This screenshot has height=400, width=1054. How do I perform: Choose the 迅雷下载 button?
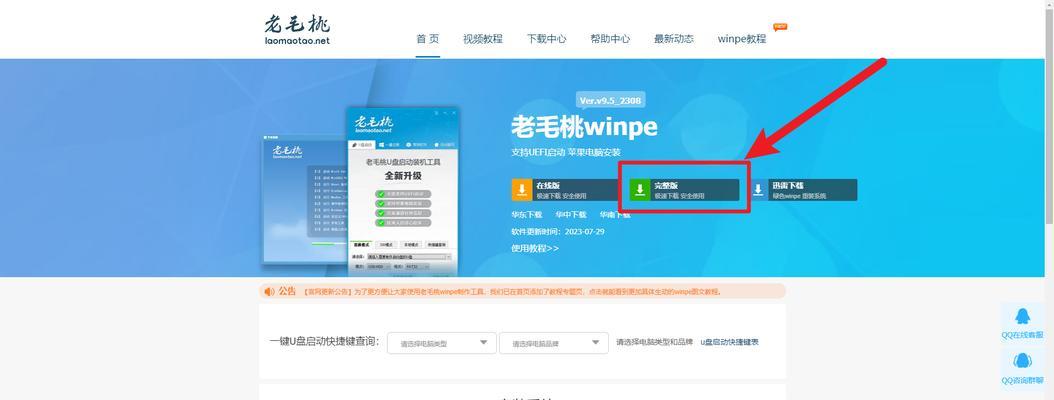pos(803,190)
